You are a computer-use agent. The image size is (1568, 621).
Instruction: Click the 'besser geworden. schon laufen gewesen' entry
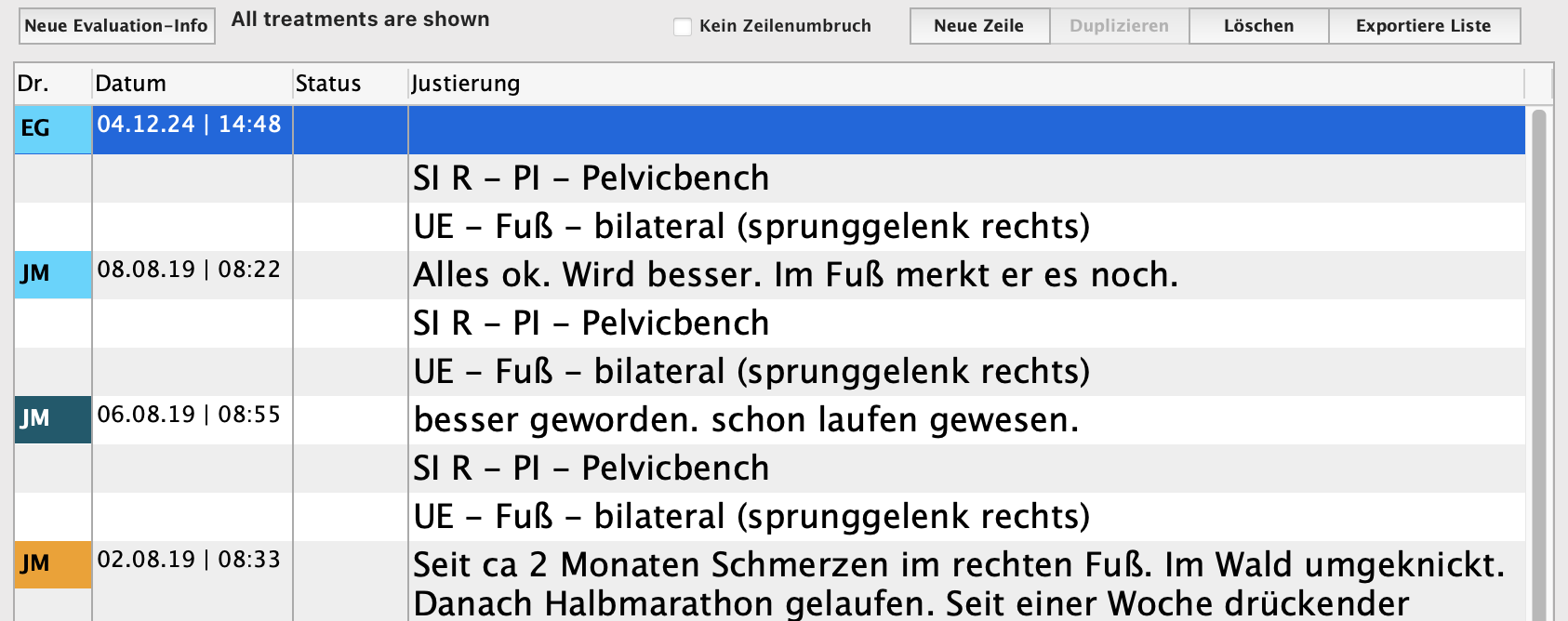pyautogui.click(x=746, y=420)
